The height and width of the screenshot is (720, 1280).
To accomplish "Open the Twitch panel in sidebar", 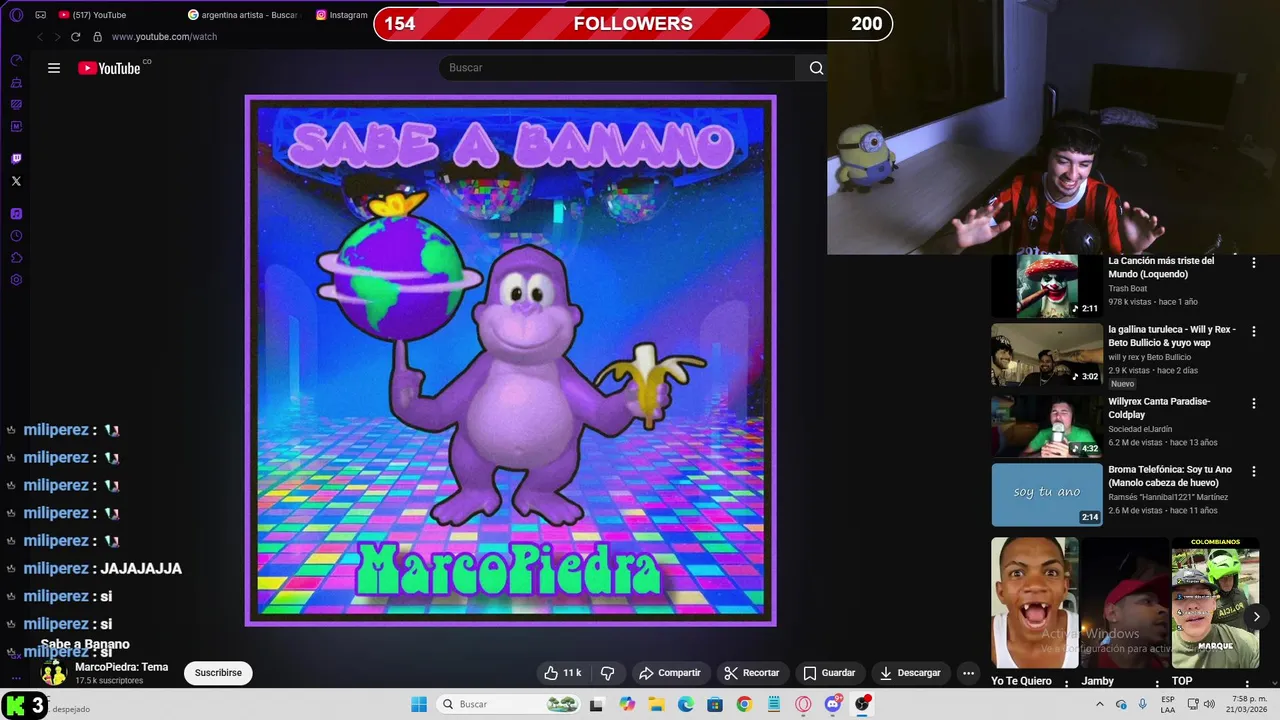I will pos(16,159).
